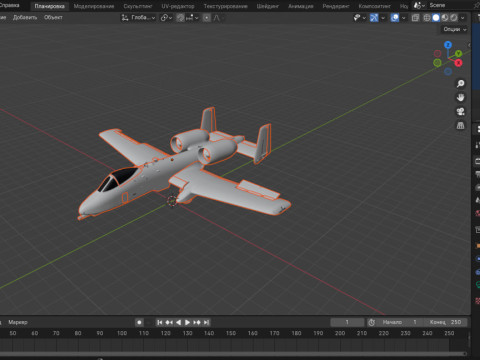480x360 pixels.
Task: Switch perspective/orthographic grid icon
Action: [460, 125]
